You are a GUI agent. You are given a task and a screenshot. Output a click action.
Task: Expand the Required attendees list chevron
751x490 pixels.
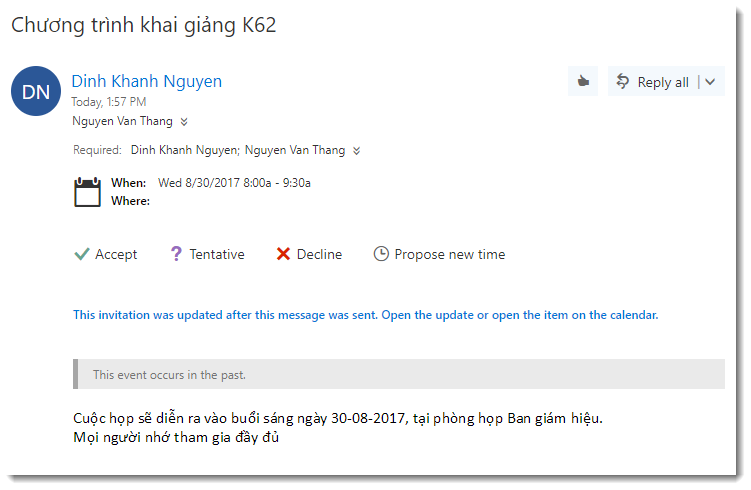tap(357, 151)
